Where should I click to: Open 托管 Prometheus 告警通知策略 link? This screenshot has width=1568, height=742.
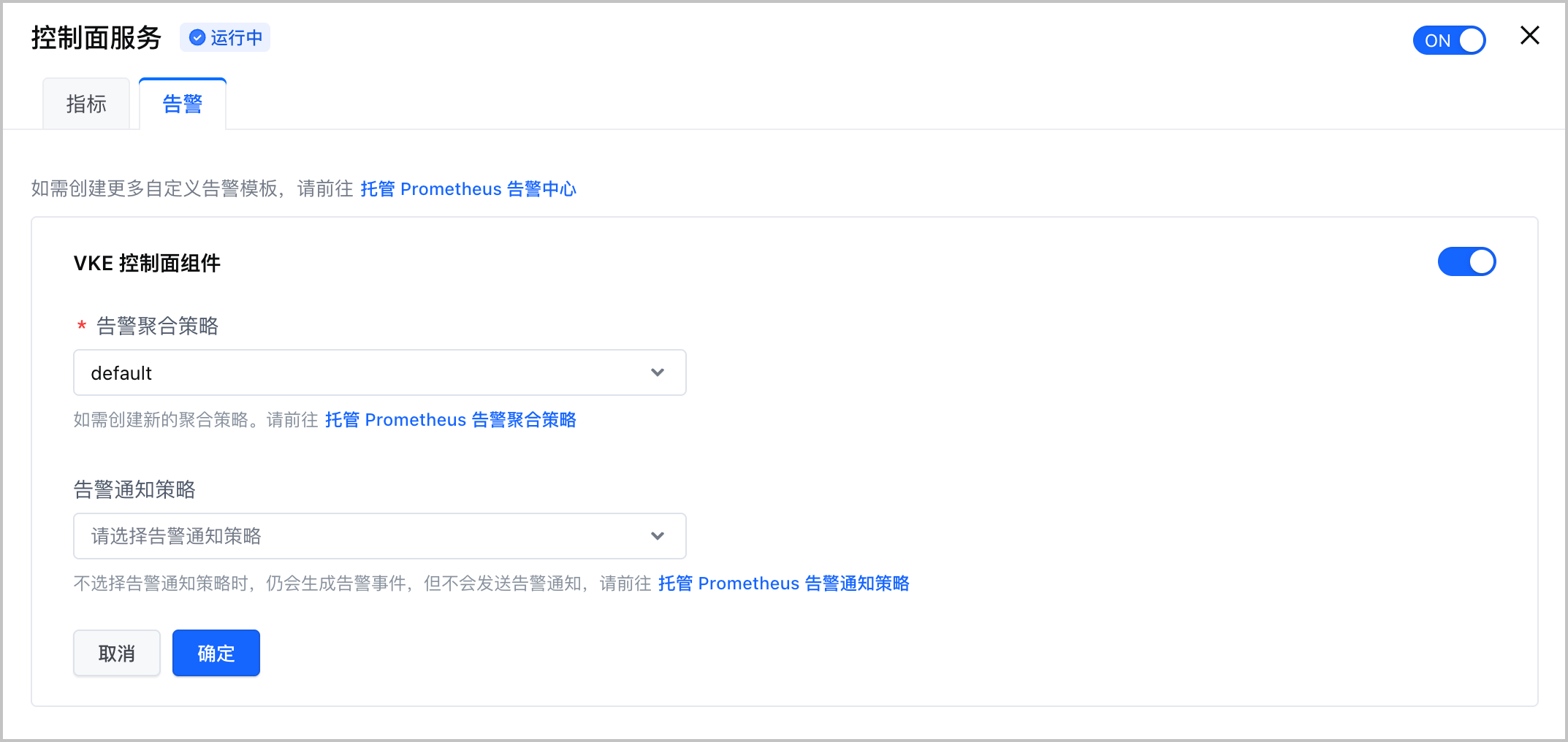(x=783, y=584)
